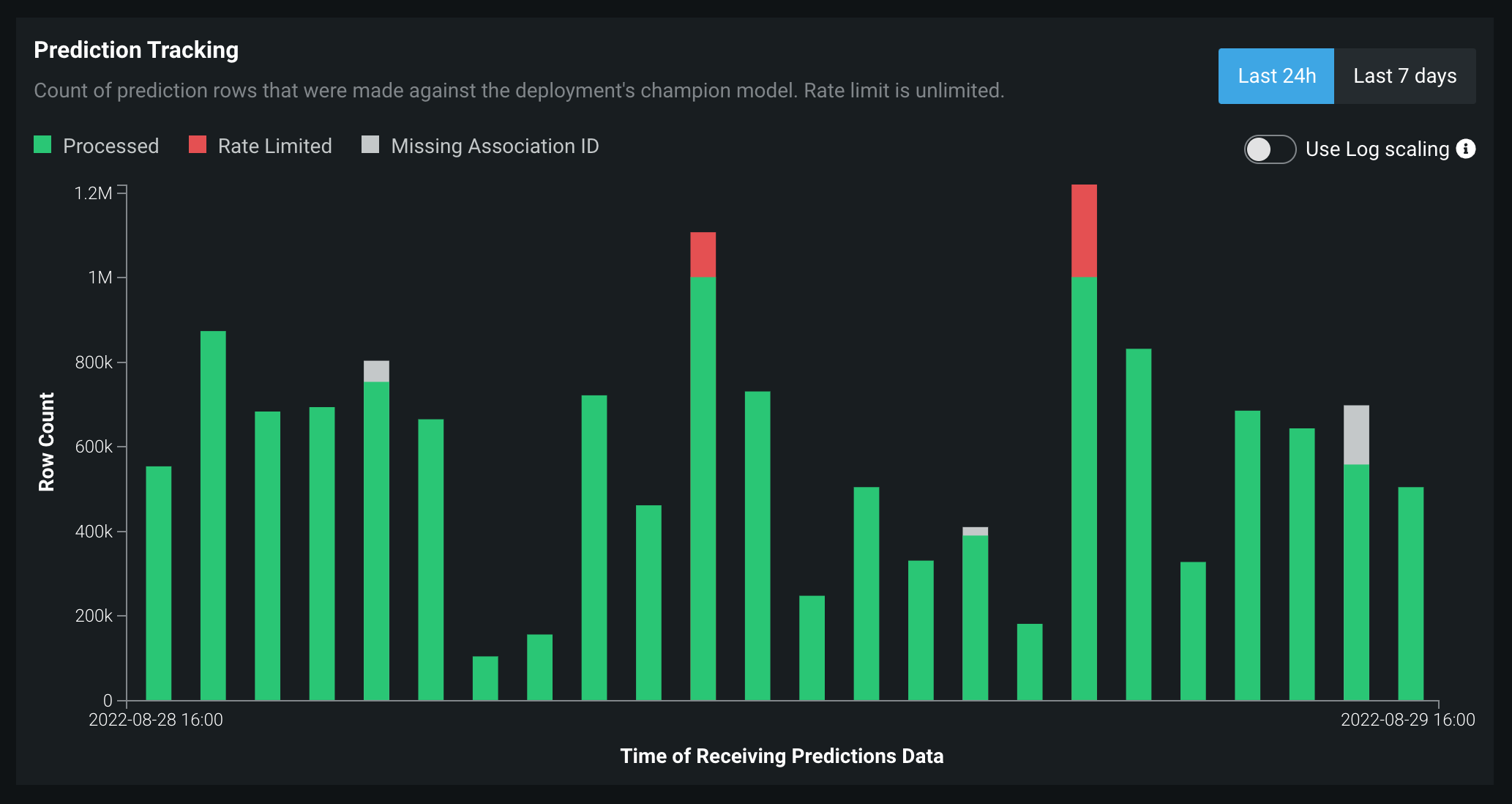
Task: Toggle the Use Log scaling switch
Action: tap(1270, 149)
